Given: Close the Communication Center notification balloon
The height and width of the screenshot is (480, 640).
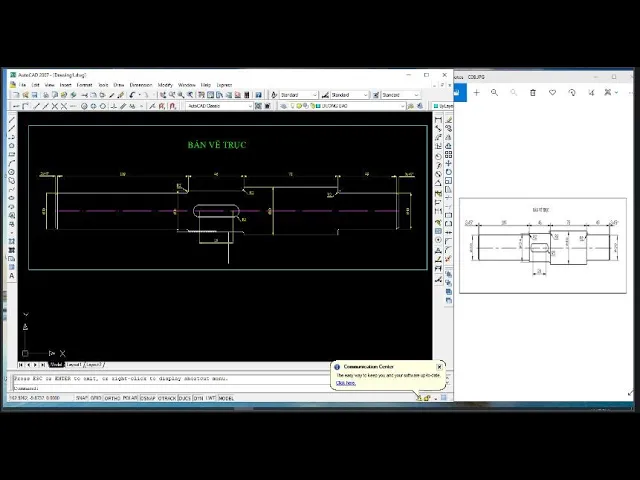Looking at the screenshot, I should tap(439, 366).
